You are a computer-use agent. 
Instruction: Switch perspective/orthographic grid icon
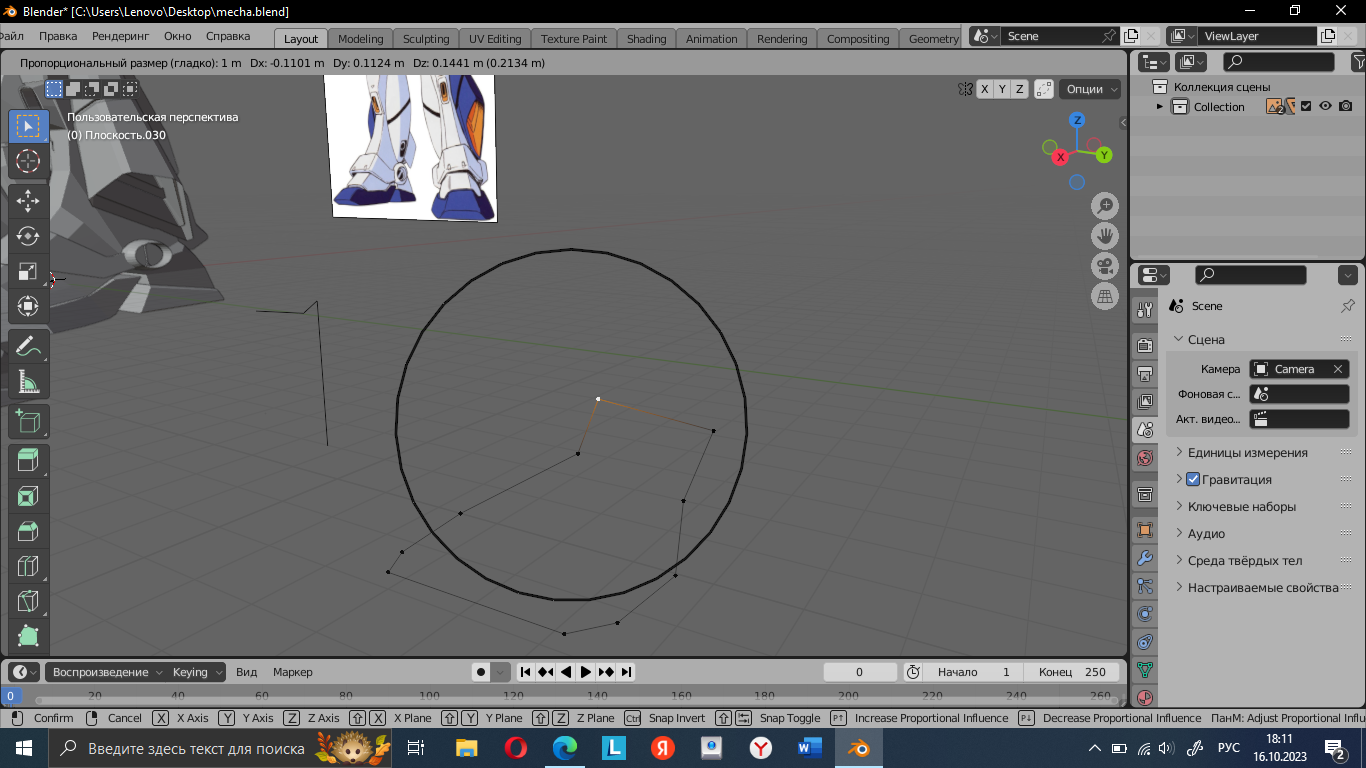click(1105, 296)
